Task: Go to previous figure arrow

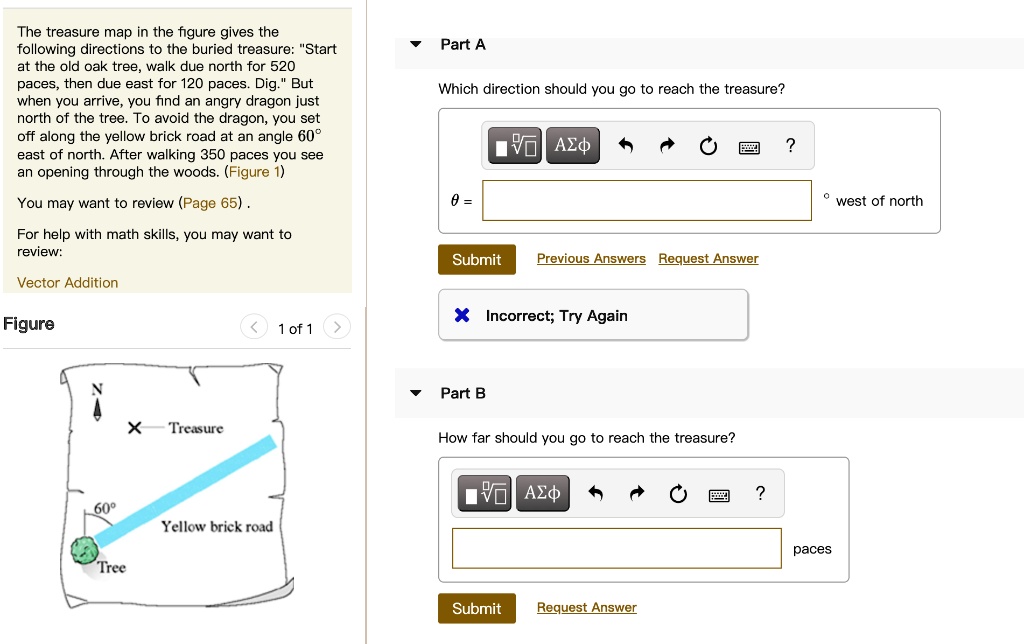Action: point(254,328)
